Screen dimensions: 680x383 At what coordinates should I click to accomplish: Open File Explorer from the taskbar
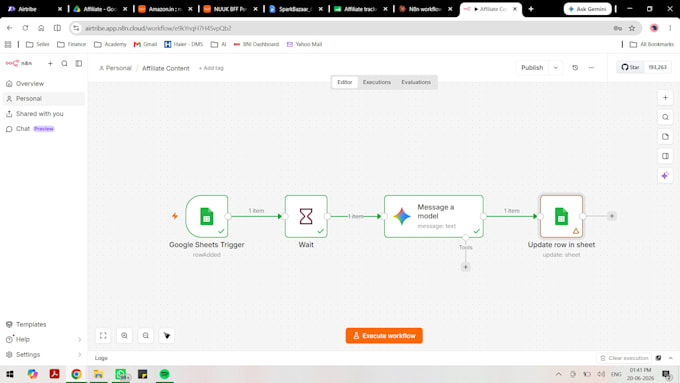click(98, 374)
